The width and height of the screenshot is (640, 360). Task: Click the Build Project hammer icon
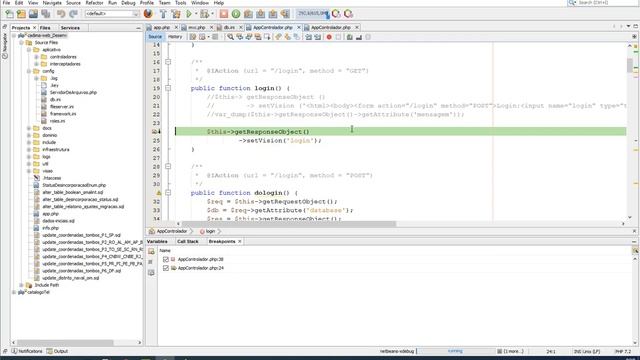click(x=163, y=14)
